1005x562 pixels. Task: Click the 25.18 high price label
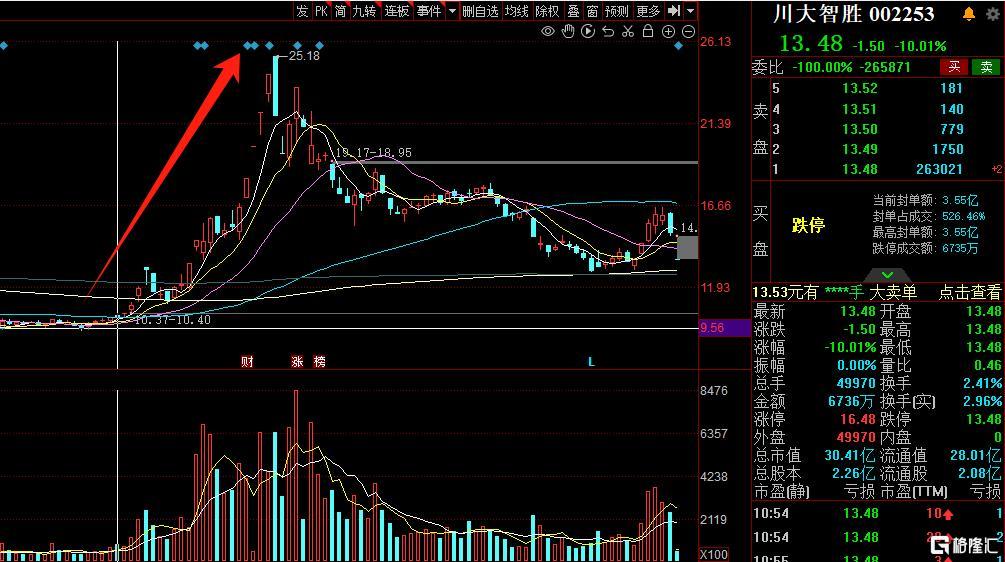(x=304, y=56)
